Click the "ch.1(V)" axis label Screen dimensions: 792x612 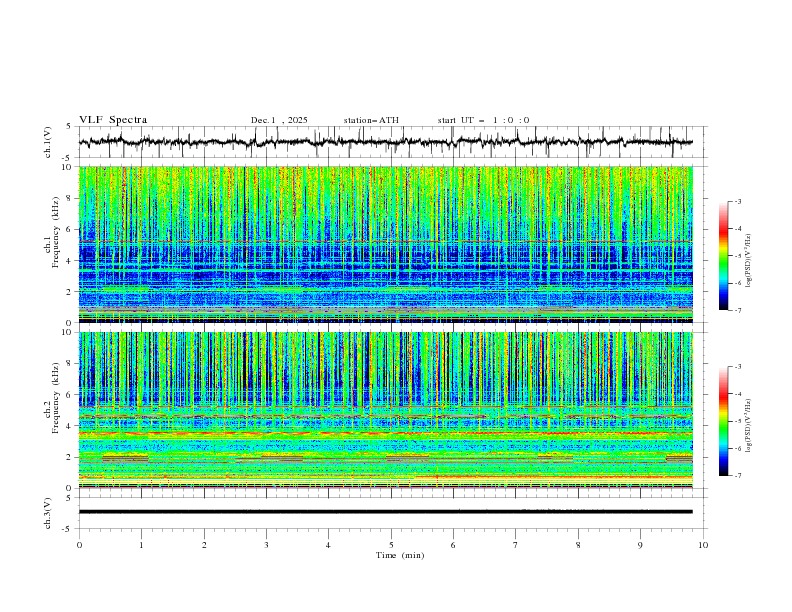[48, 142]
